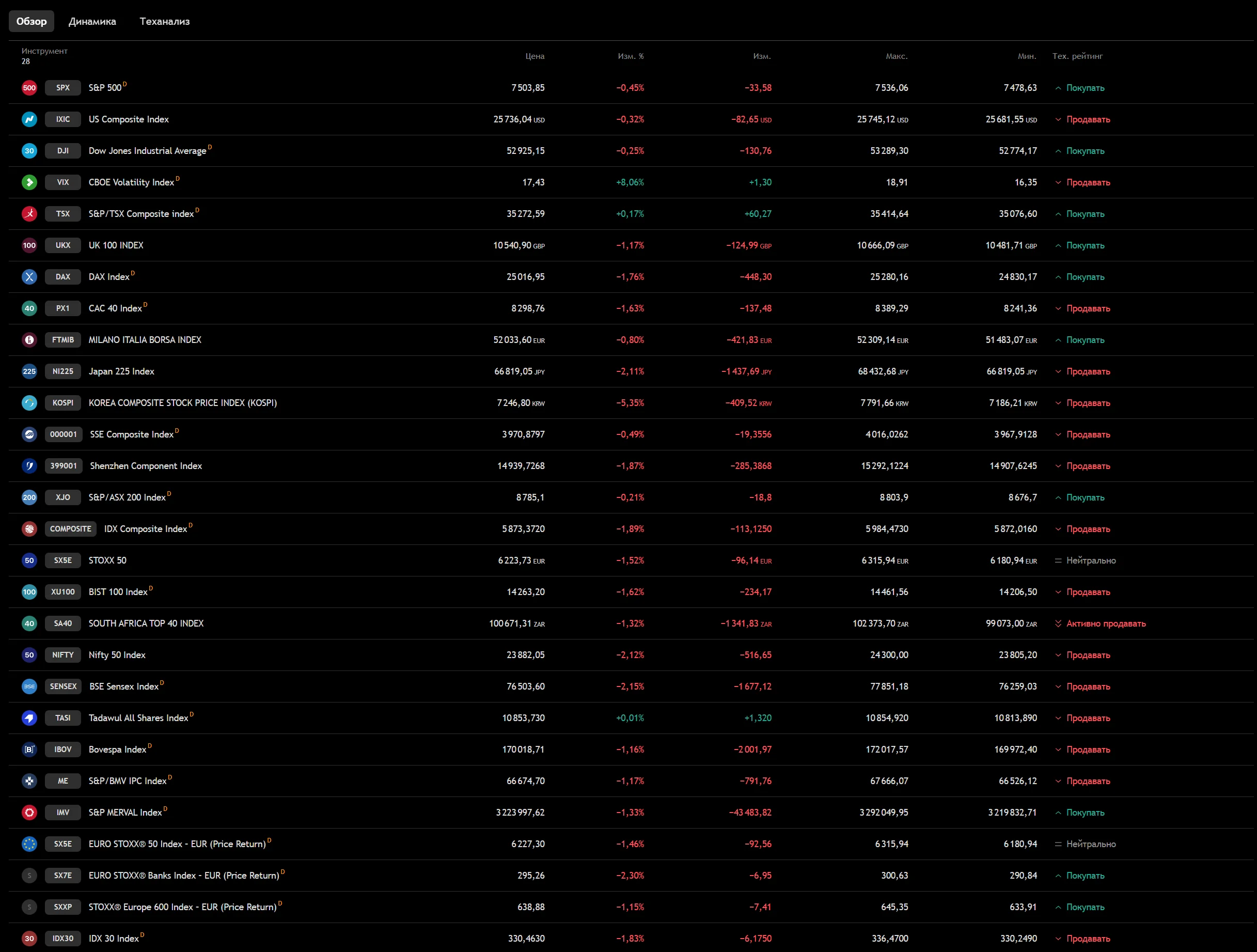This screenshot has height=952, width=1257.
Task: Click the BIST 100 Index logo
Action: pos(29,592)
